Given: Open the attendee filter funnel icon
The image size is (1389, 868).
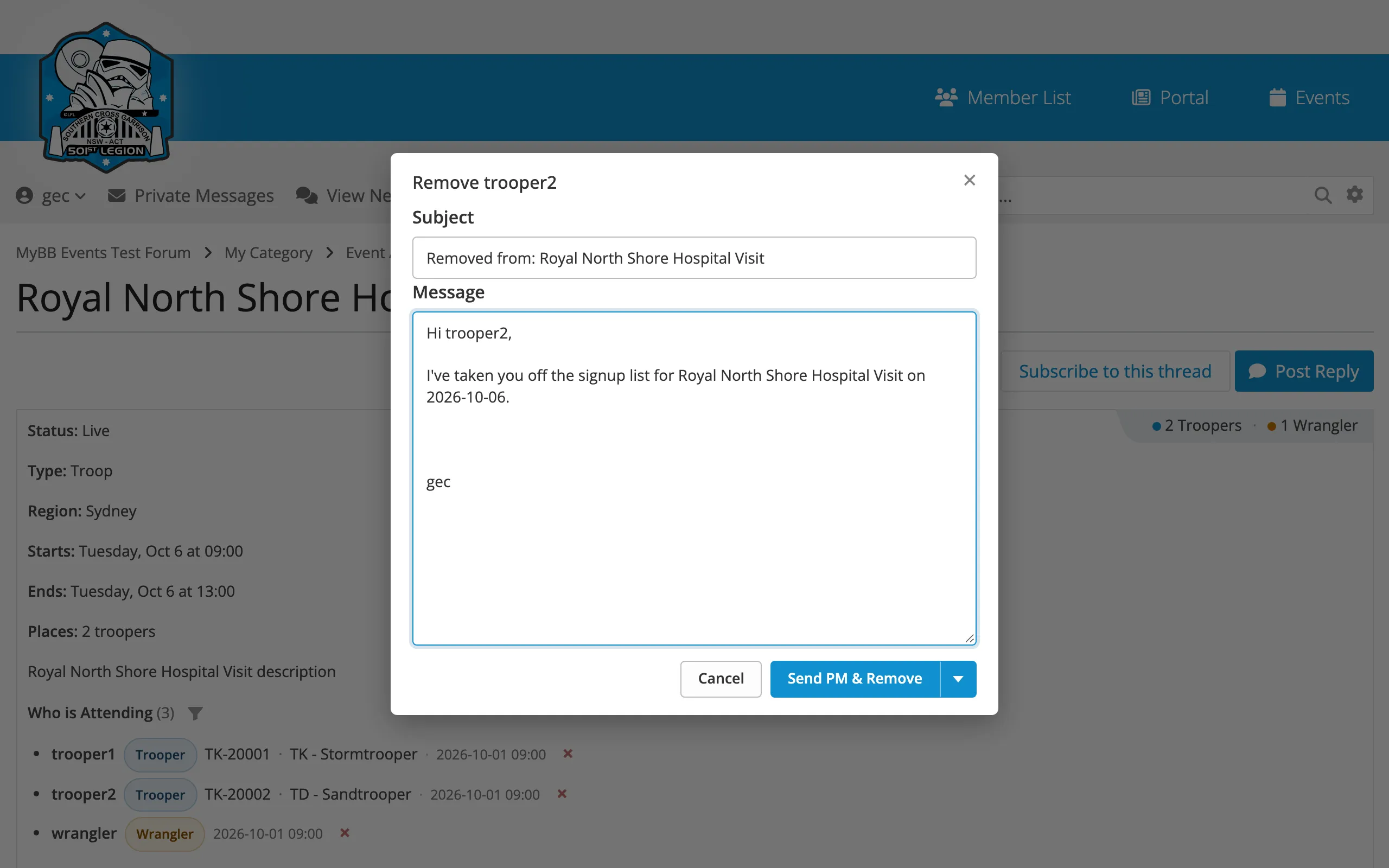Looking at the screenshot, I should (195, 713).
